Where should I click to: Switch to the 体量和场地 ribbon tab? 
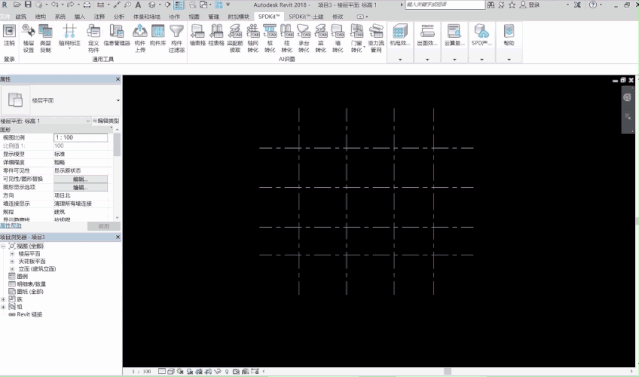pyautogui.click(x=147, y=17)
